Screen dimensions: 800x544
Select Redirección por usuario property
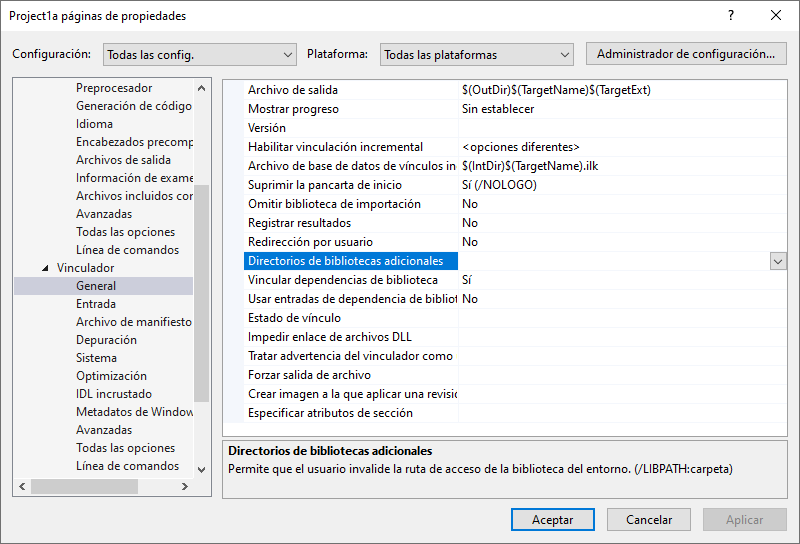[x=310, y=242]
